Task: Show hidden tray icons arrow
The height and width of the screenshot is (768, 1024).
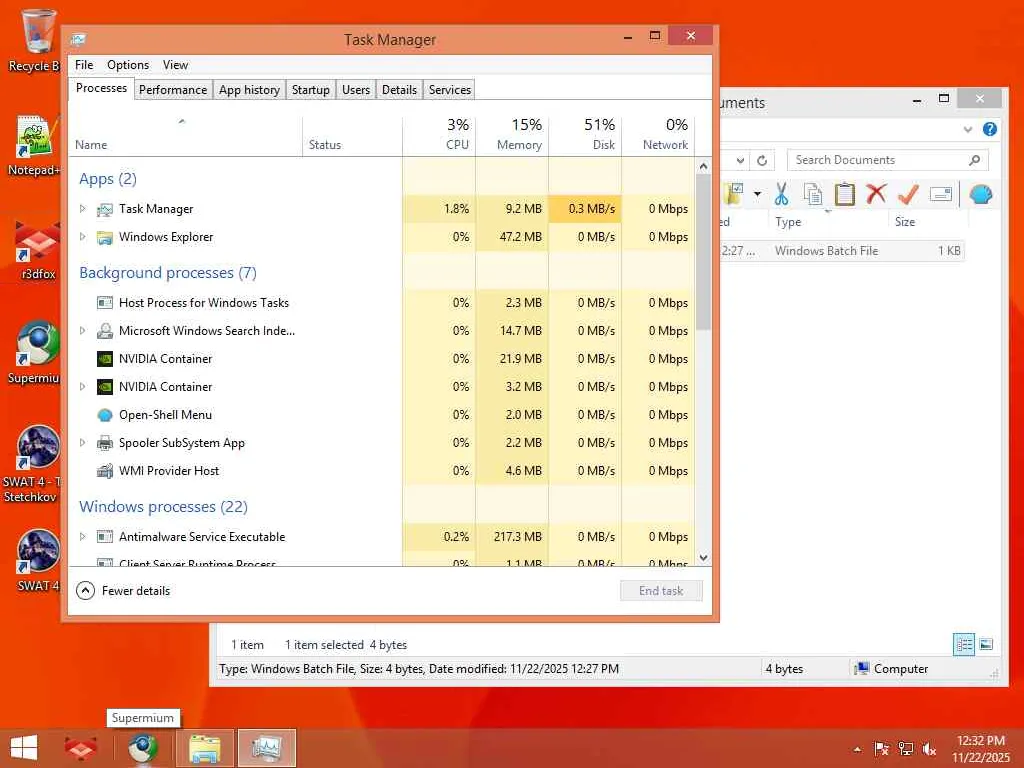Action: tap(857, 749)
